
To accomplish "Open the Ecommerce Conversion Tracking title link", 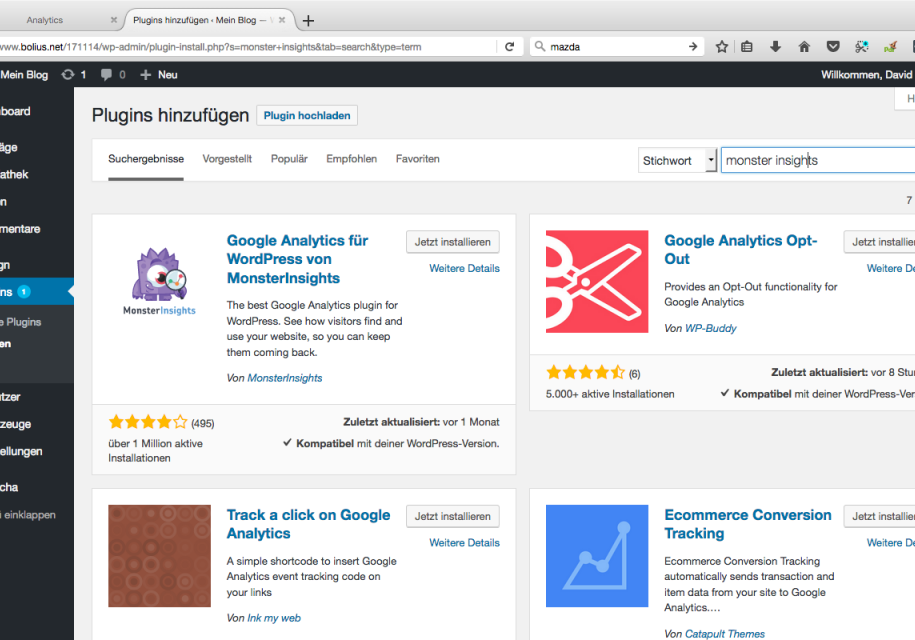I will pyautogui.click(x=748, y=524).
